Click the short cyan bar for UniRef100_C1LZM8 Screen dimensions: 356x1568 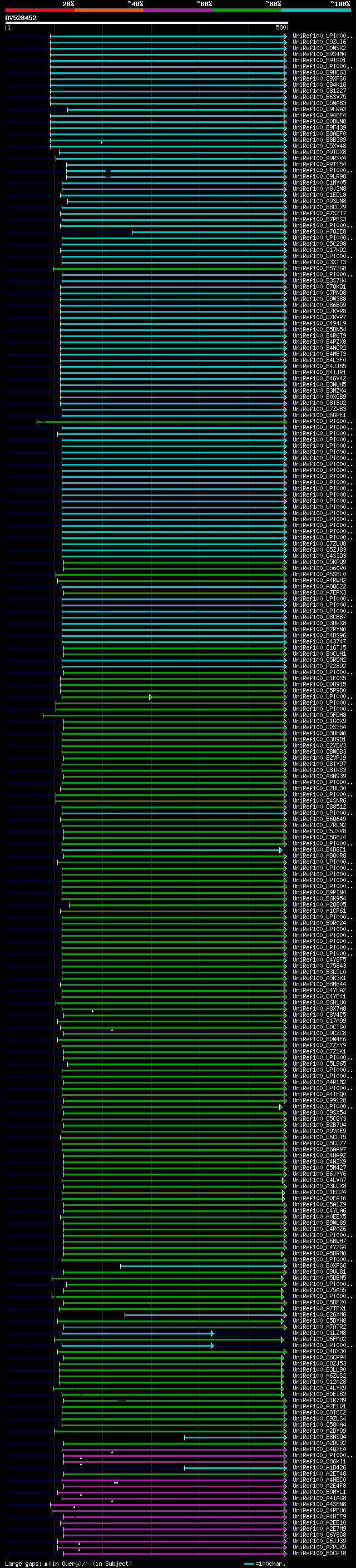tap(137, 1333)
